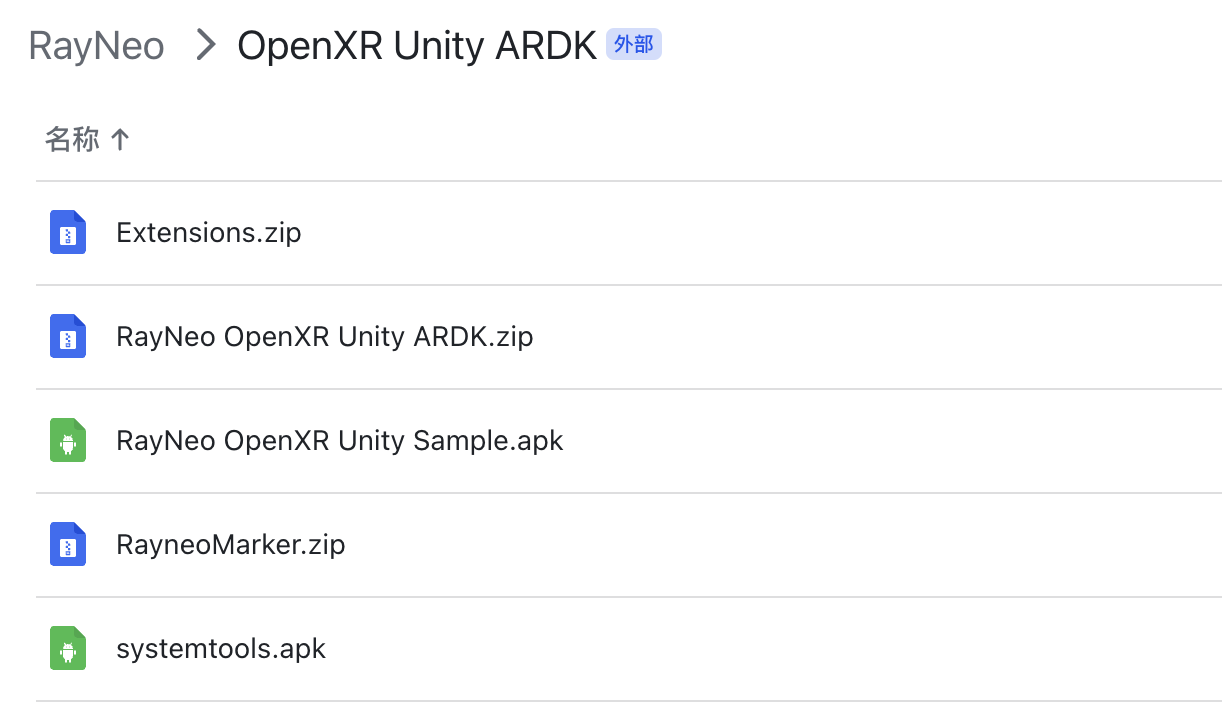The width and height of the screenshot is (1222, 722).
Task: Open the systemtools.apk file name
Action: [x=221, y=649]
